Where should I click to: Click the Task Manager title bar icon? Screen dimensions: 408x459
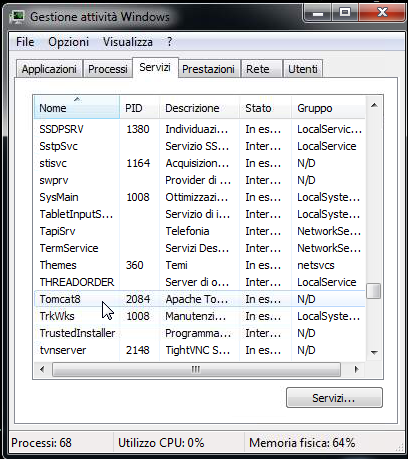pyautogui.click(x=17, y=16)
